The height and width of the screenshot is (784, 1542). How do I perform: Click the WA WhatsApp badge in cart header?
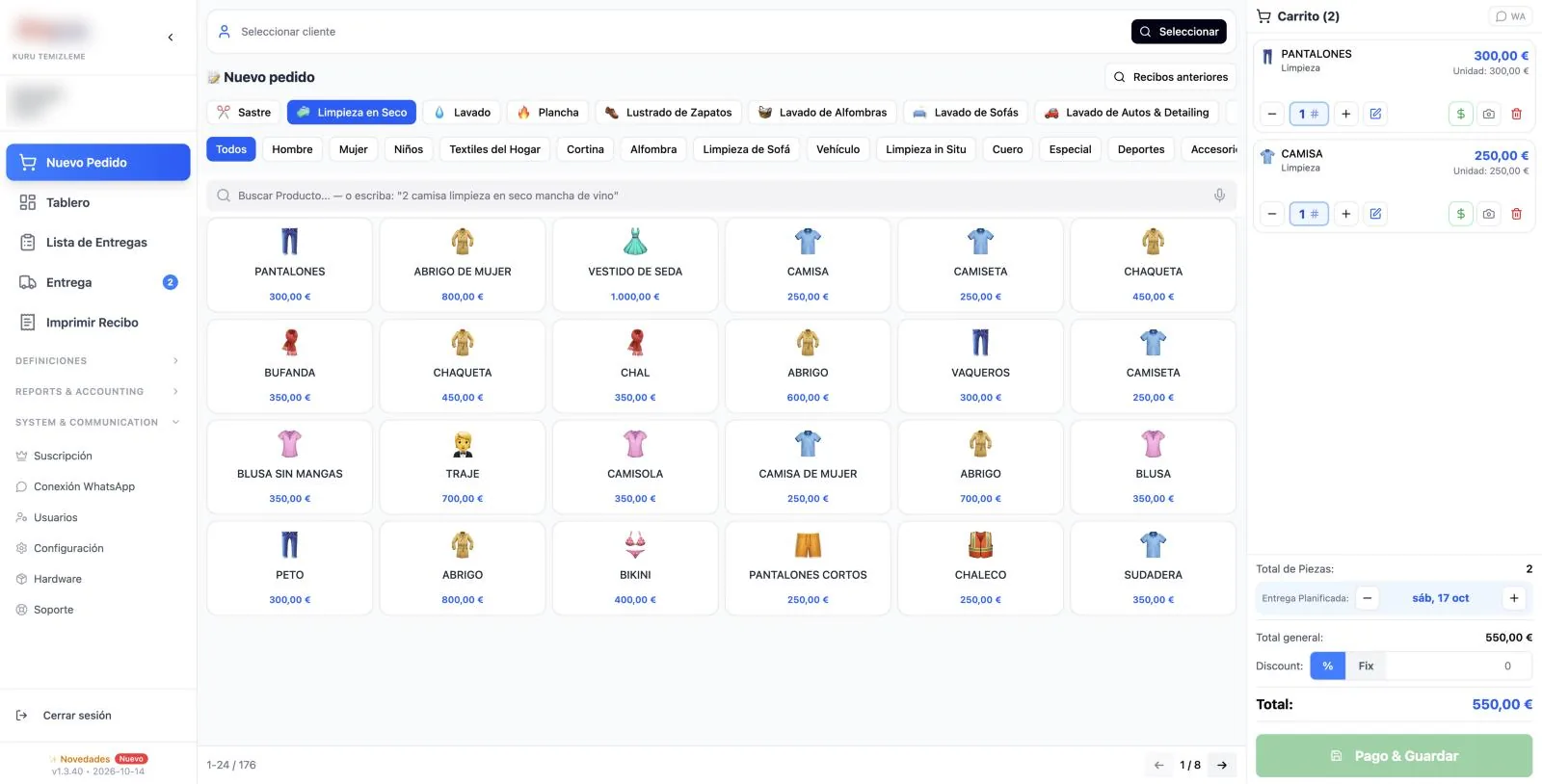(1510, 16)
